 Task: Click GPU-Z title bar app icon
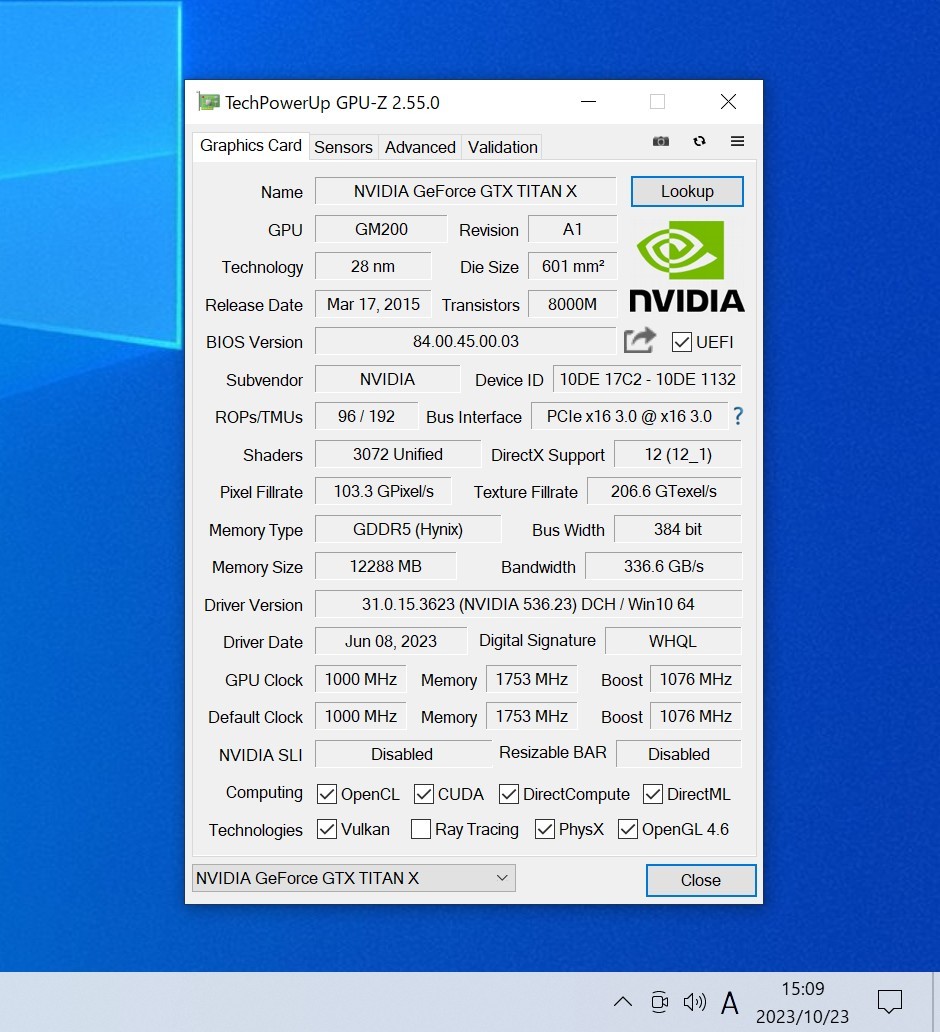click(209, 102)
